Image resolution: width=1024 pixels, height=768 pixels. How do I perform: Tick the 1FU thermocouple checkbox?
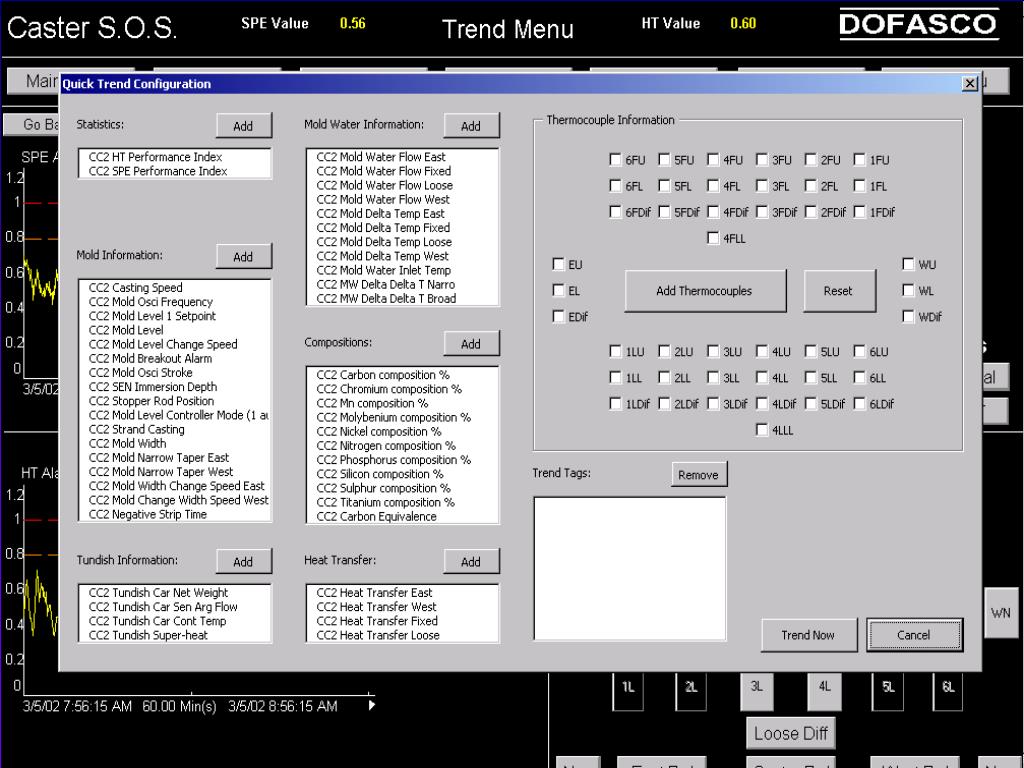(x=859, y=159)
